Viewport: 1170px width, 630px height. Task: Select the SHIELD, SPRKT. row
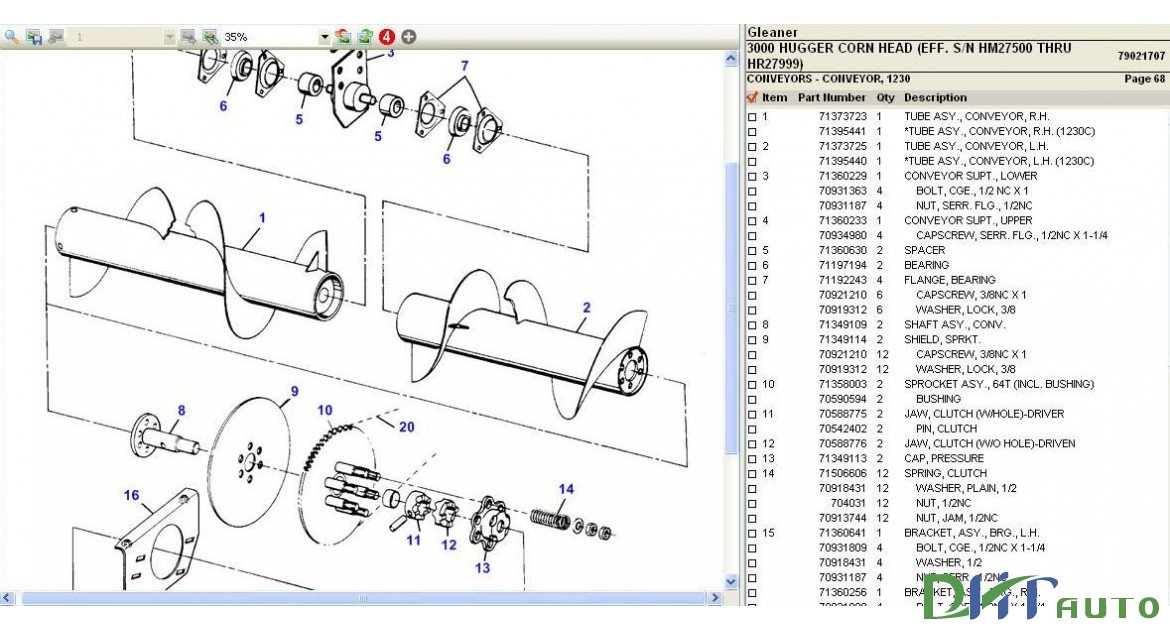pos(942,340)
